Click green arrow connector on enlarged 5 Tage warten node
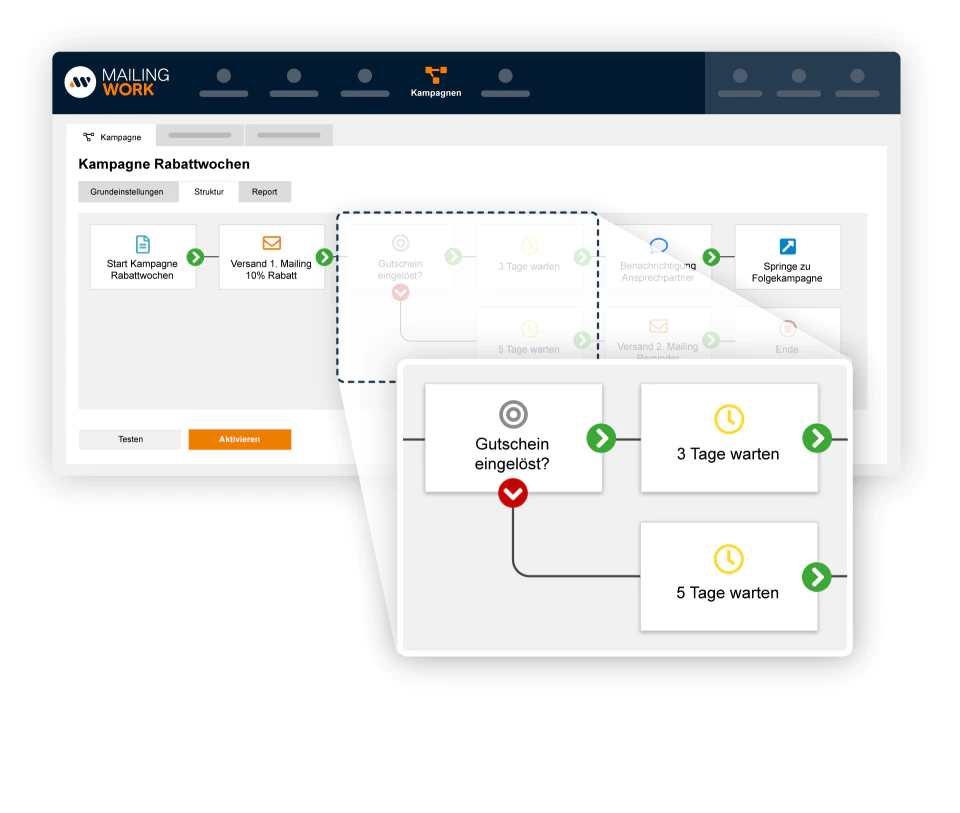960x813 pixels. click(x=817, y=577)
